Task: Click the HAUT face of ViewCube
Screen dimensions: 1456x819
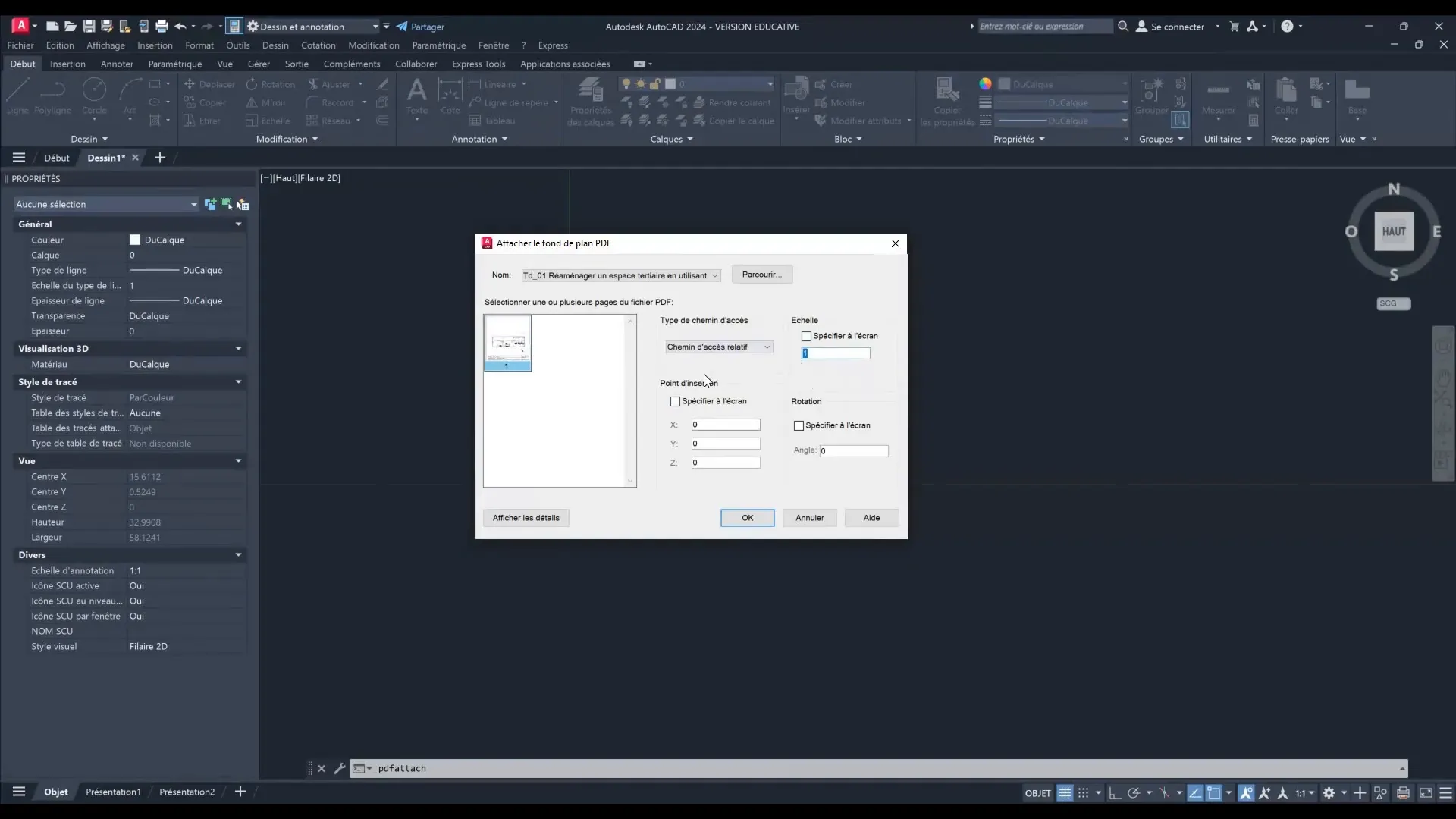Action: click(1394, 231)
